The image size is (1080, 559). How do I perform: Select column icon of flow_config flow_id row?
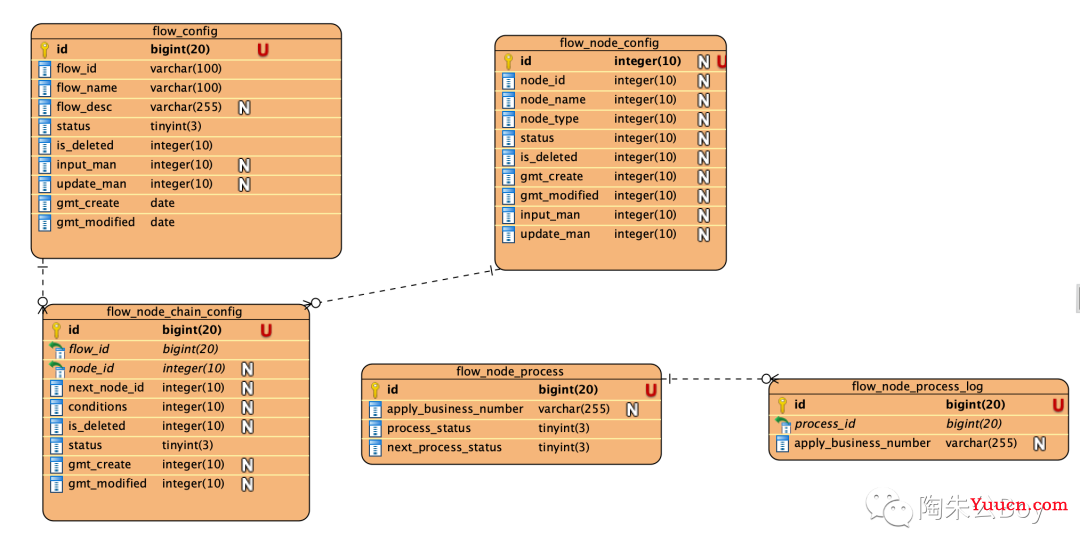point(45,69)
